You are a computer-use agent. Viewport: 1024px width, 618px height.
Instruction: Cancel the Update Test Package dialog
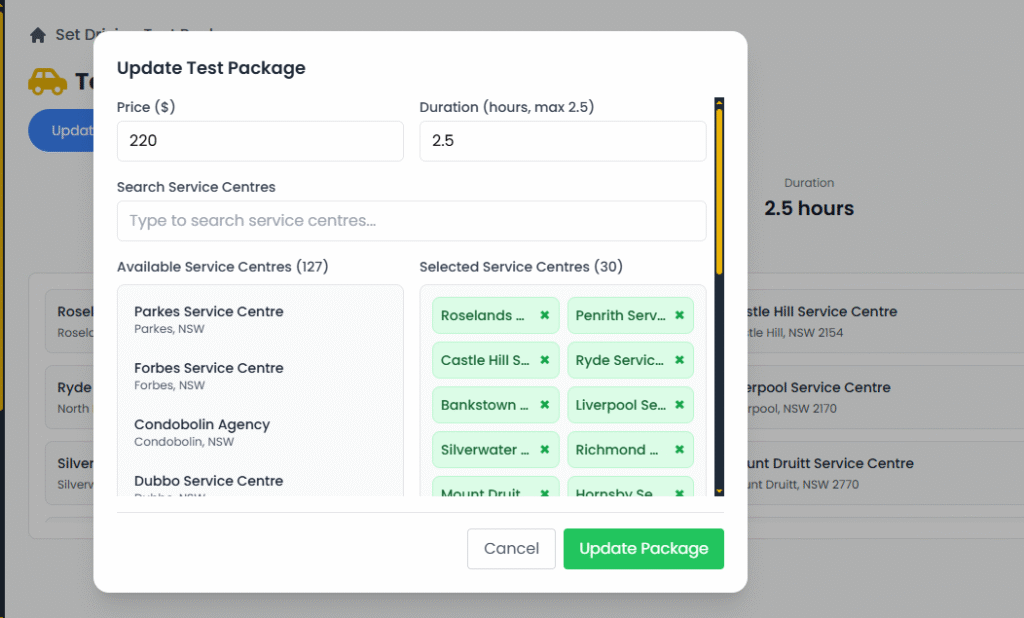pos(511,548)
